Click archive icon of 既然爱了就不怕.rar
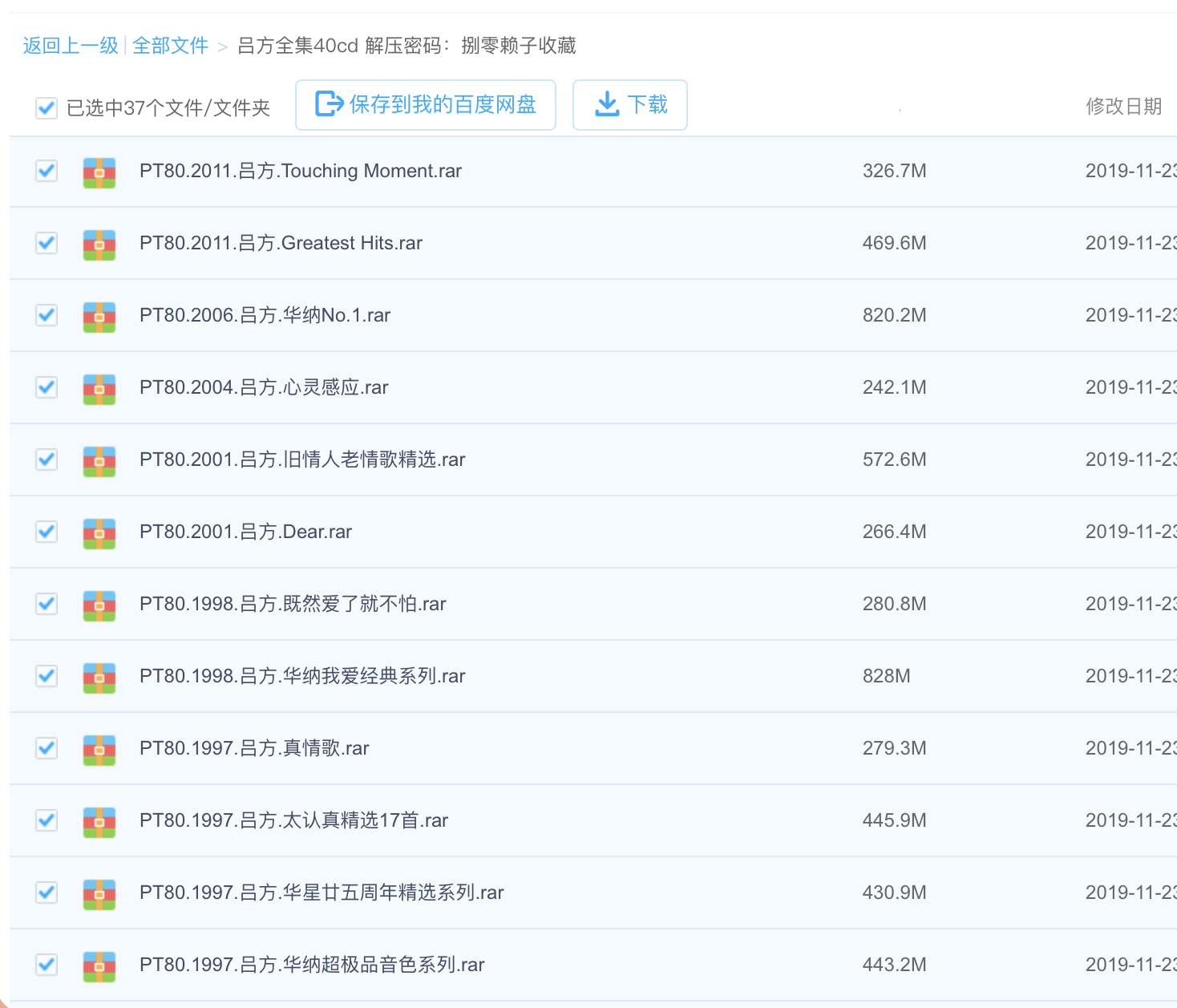Image resolution: width=1177 pixels, height=1008 pixels. (x=99, y=605)
